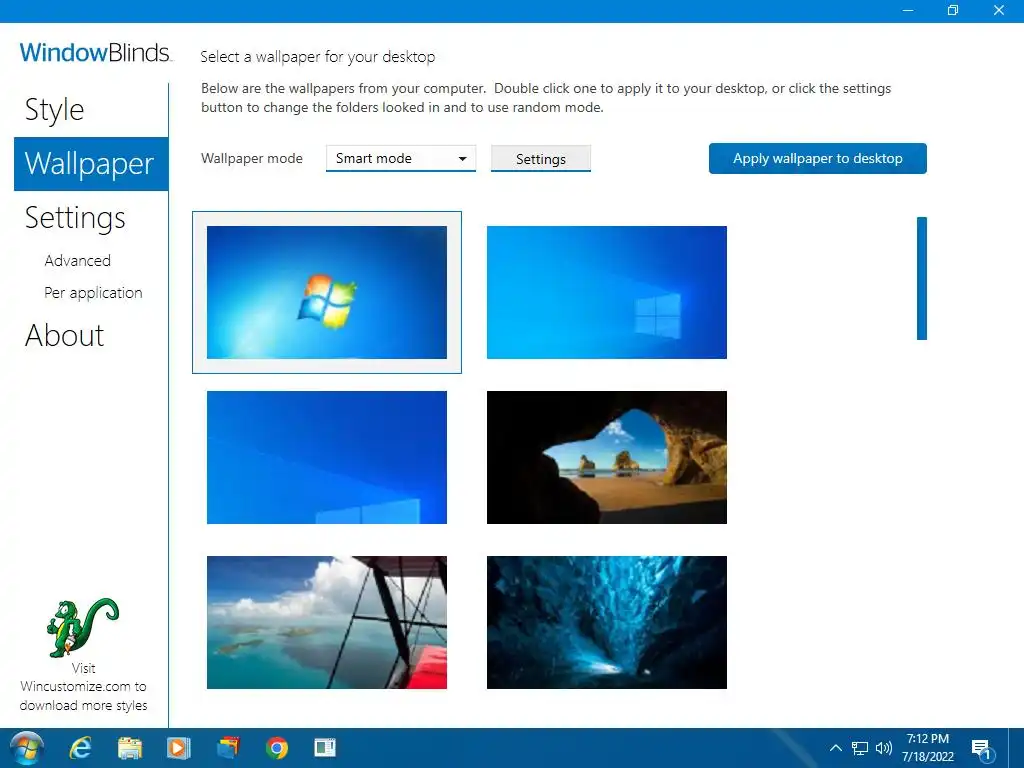1024x768 pixels.
Task: Open the Action Center notifications icon
Action: (982, 749)
